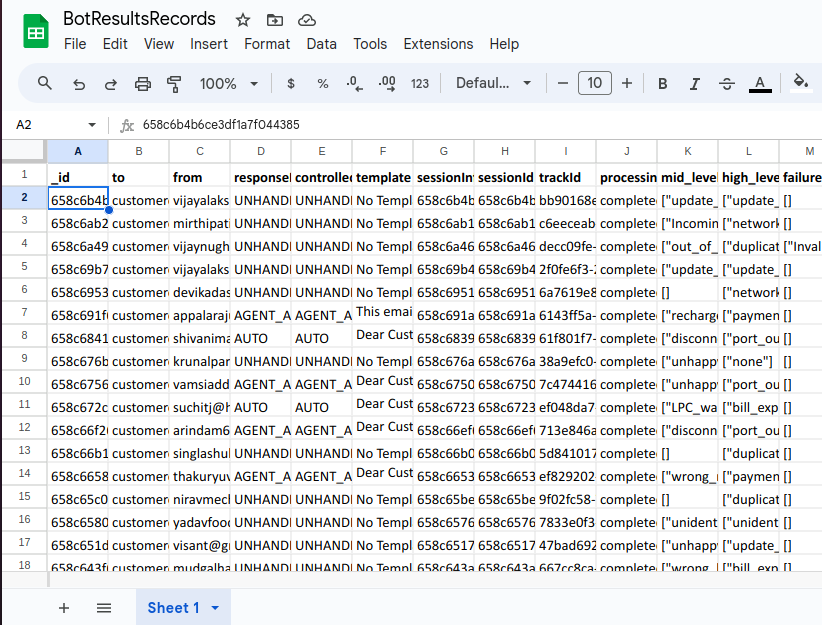822x625 pixels.
Task: Select the paint format roller icon
Action: (175, 84)
